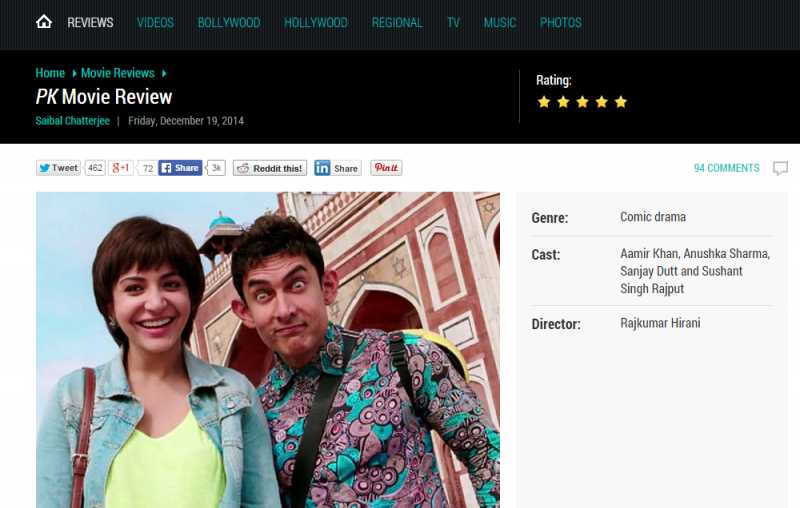Screen dimensions: 800x508
Task: Click the cast names text
Action: 695,271
